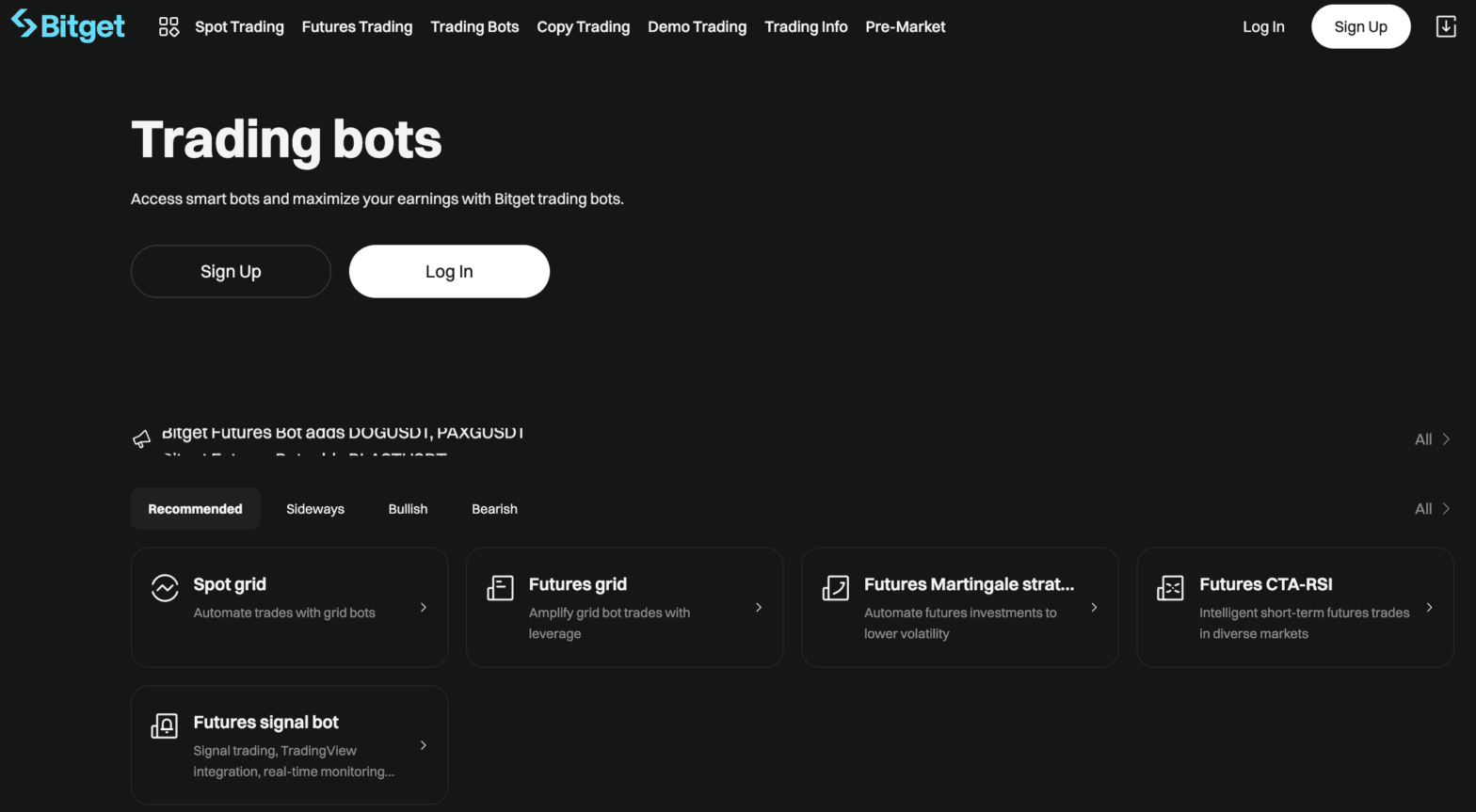Switch to the Bullish filter tab
This screenshot has width=1476, height=812.
[408, 508]
